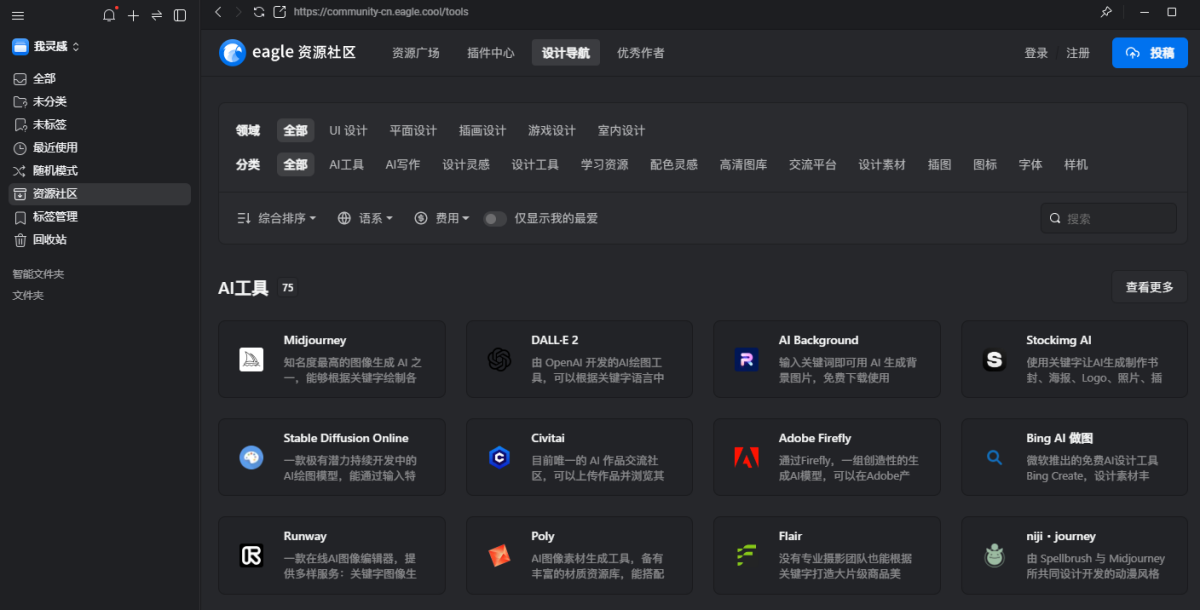Screen dimensions: 1200x610
Task: Filter category by 高清图库
Action: (x=743, y=165)
